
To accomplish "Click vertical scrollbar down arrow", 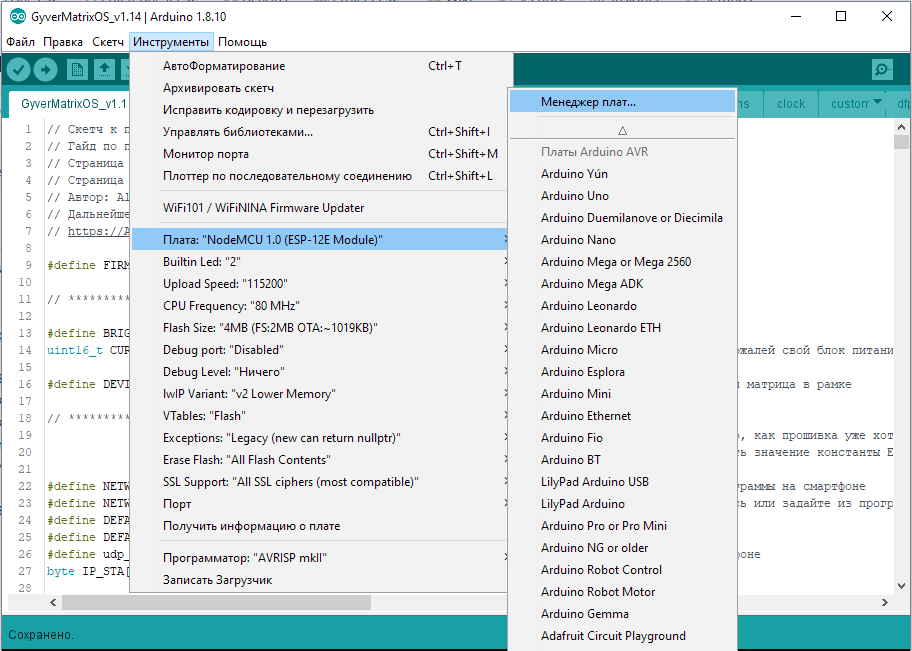I will tap(901, 586).
